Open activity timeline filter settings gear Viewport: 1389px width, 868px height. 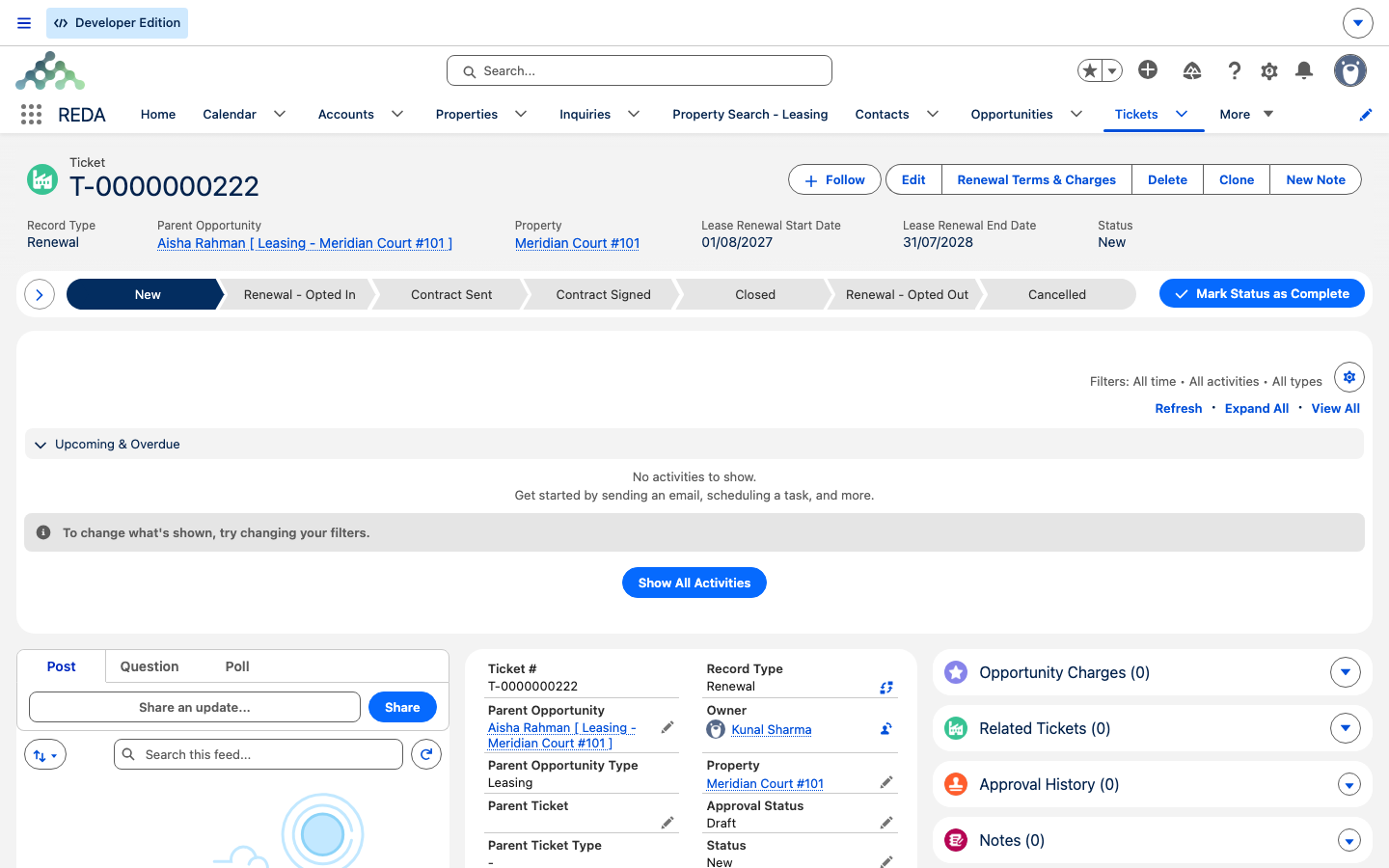point(1349,377)
